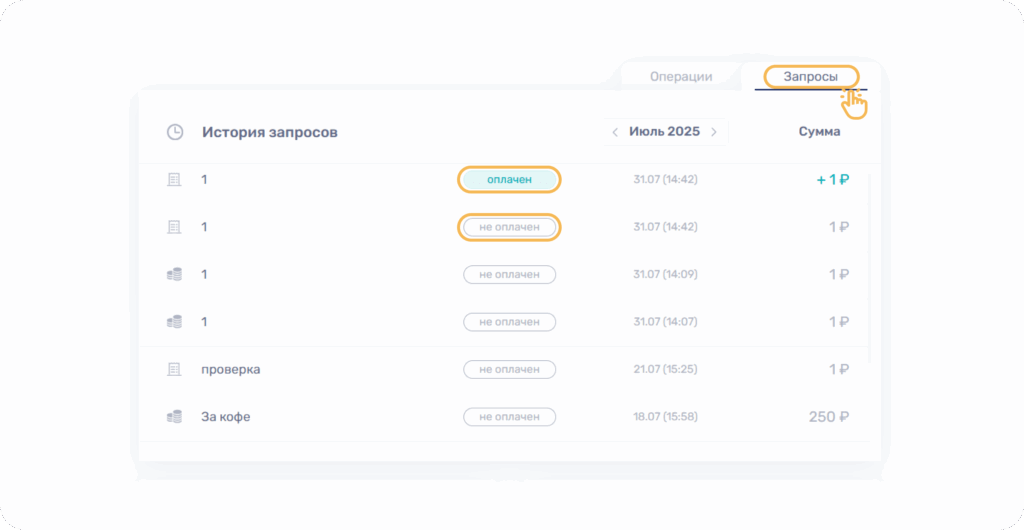Viewport: 1024px width, 530px height.
Task: Switch to the Операции tab
Action: coord(681,77)
